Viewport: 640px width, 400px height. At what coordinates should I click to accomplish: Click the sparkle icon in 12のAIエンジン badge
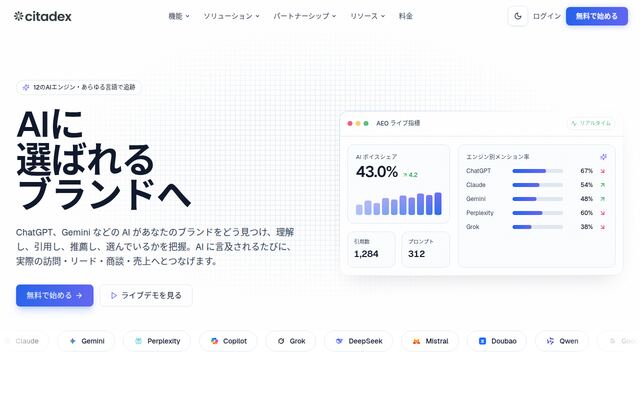point(26,87)
